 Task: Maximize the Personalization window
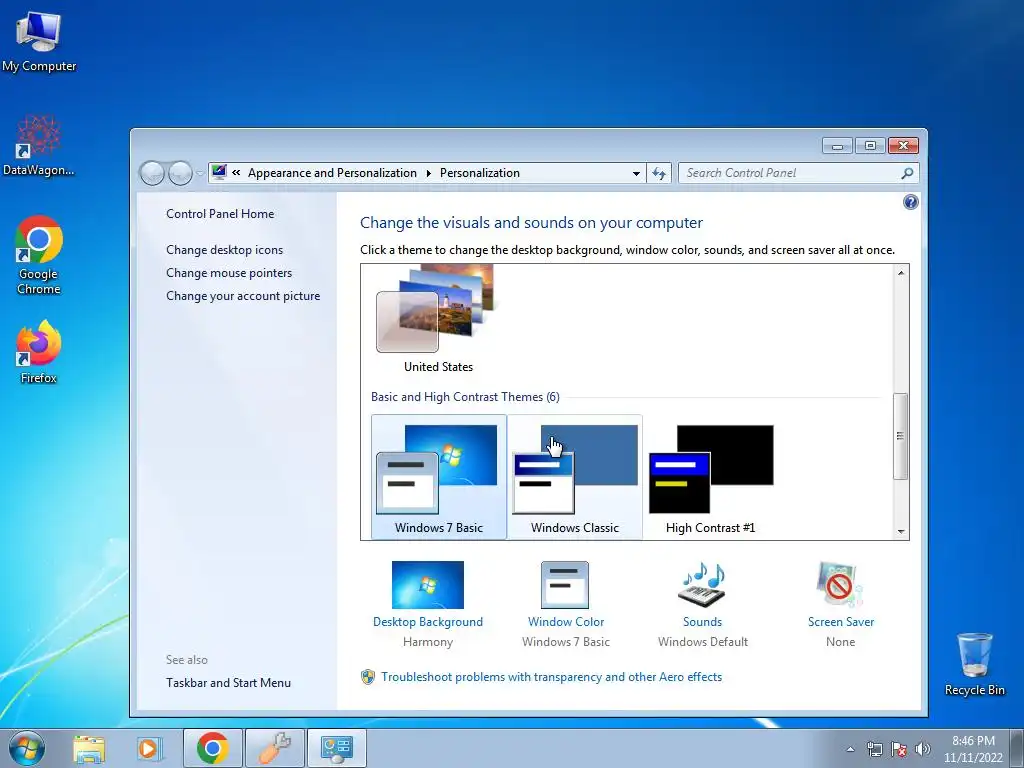tap(870, 146)
